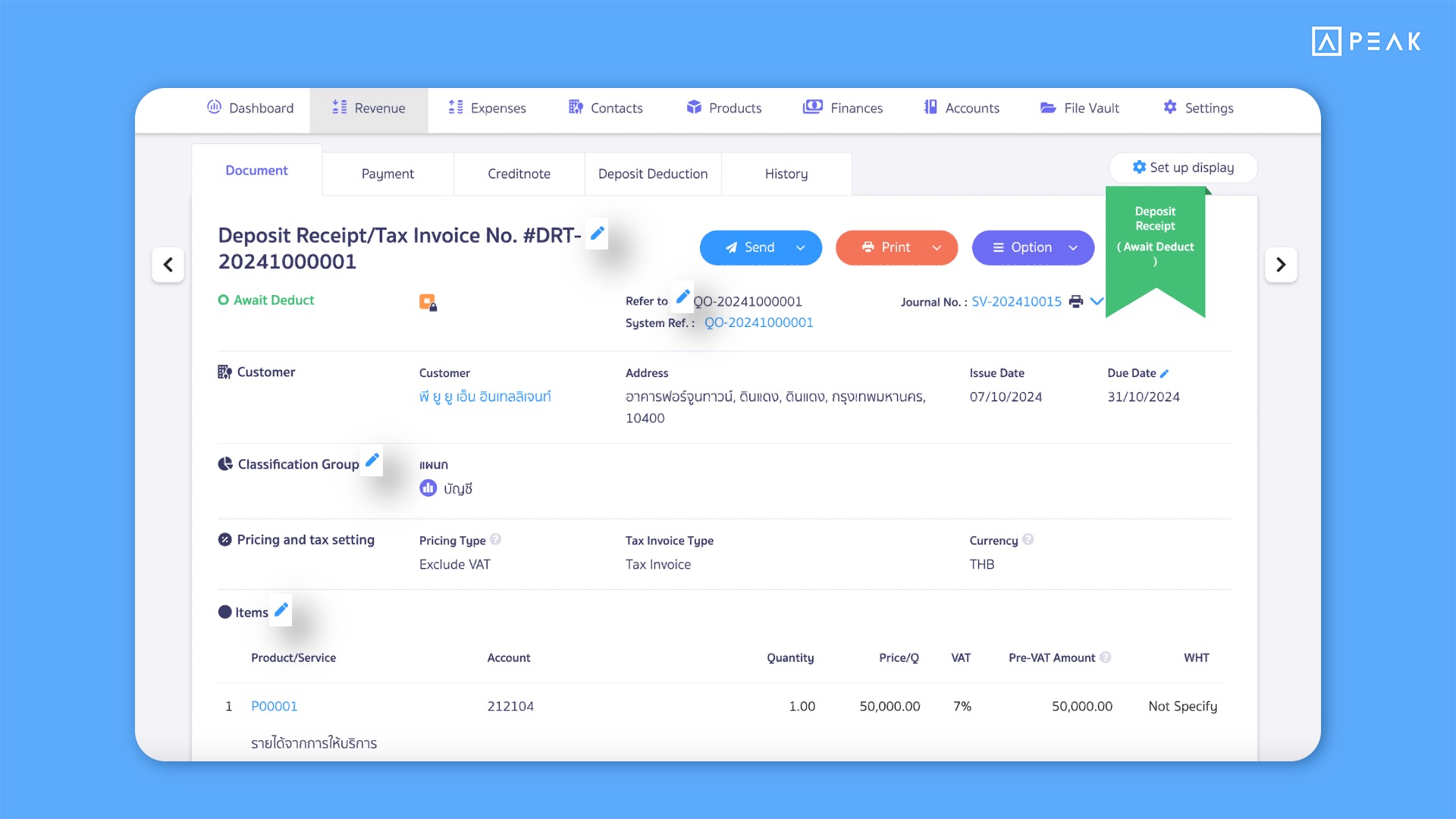Edit the Refer to field pencil
This screenshot has height=819, width=1456.
(682, 297)
